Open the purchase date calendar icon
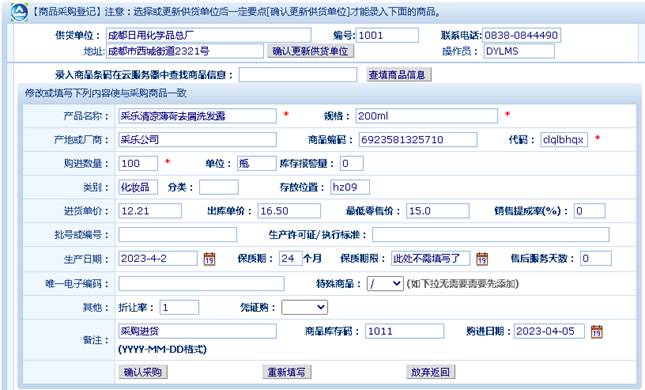Image resolution: width=645 pixels, height=390 pixels. tap(596, 332)
